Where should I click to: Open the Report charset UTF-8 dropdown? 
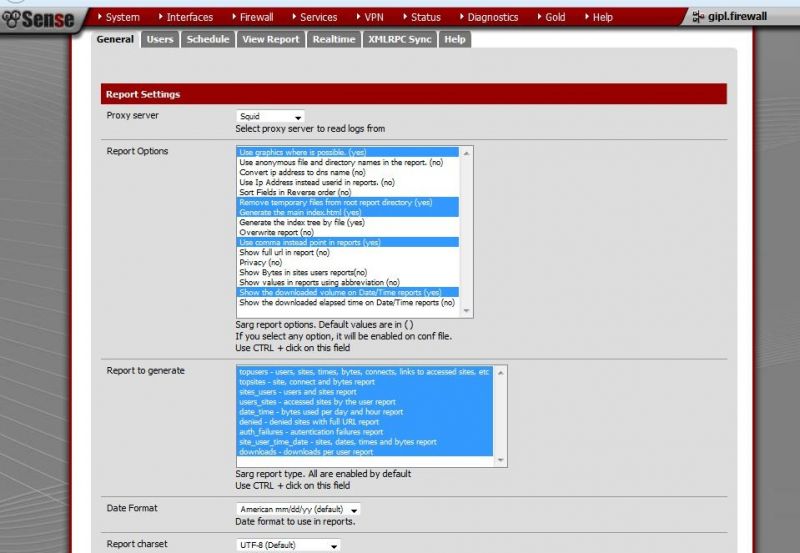pos(288,545)
